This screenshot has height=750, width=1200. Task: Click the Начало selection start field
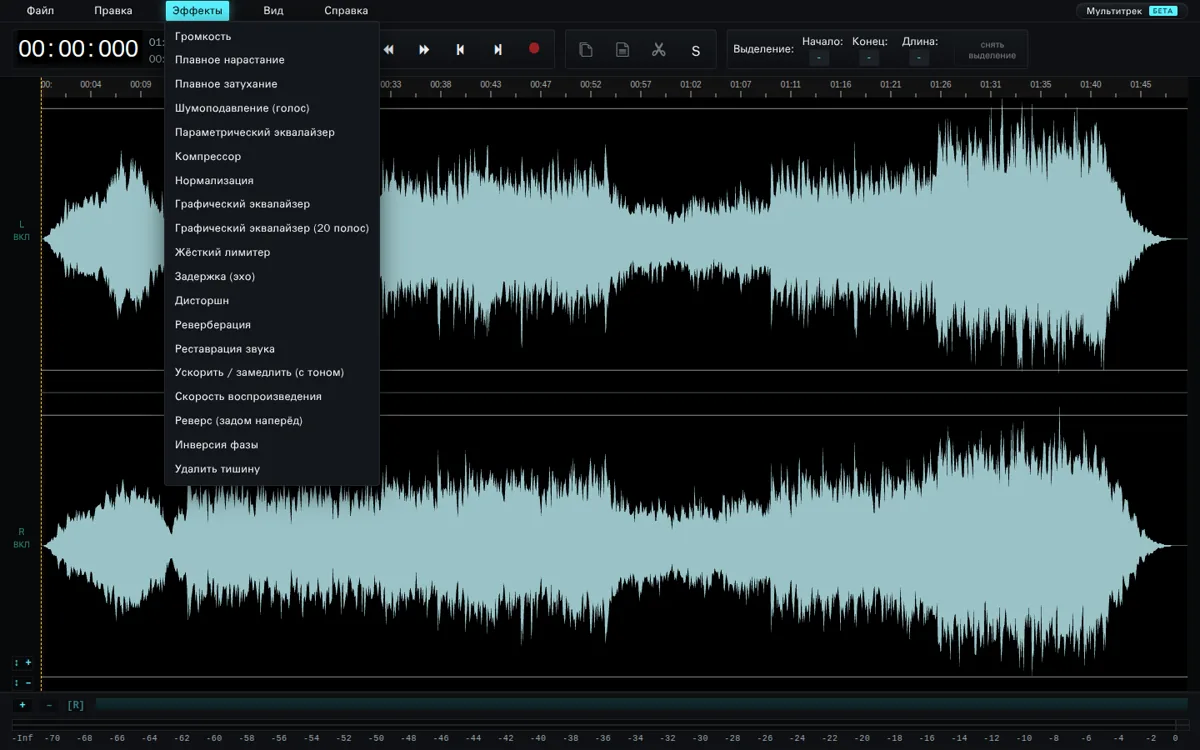click(x=819, y=58)
